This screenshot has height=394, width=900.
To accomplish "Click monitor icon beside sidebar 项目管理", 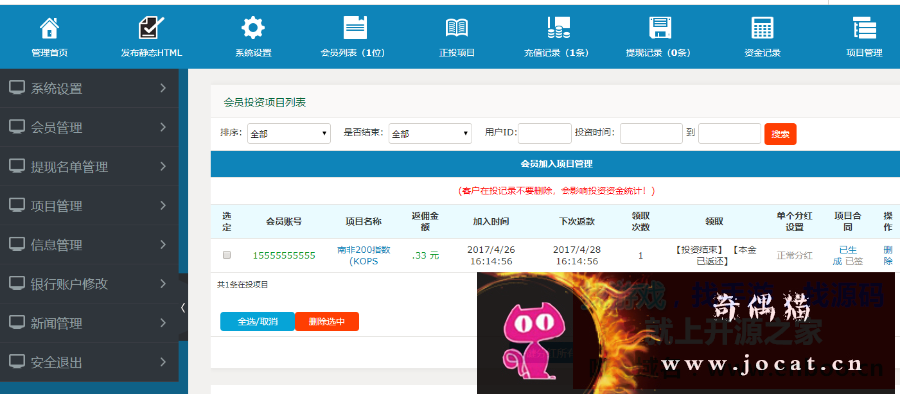I will (x=17, y=205).
